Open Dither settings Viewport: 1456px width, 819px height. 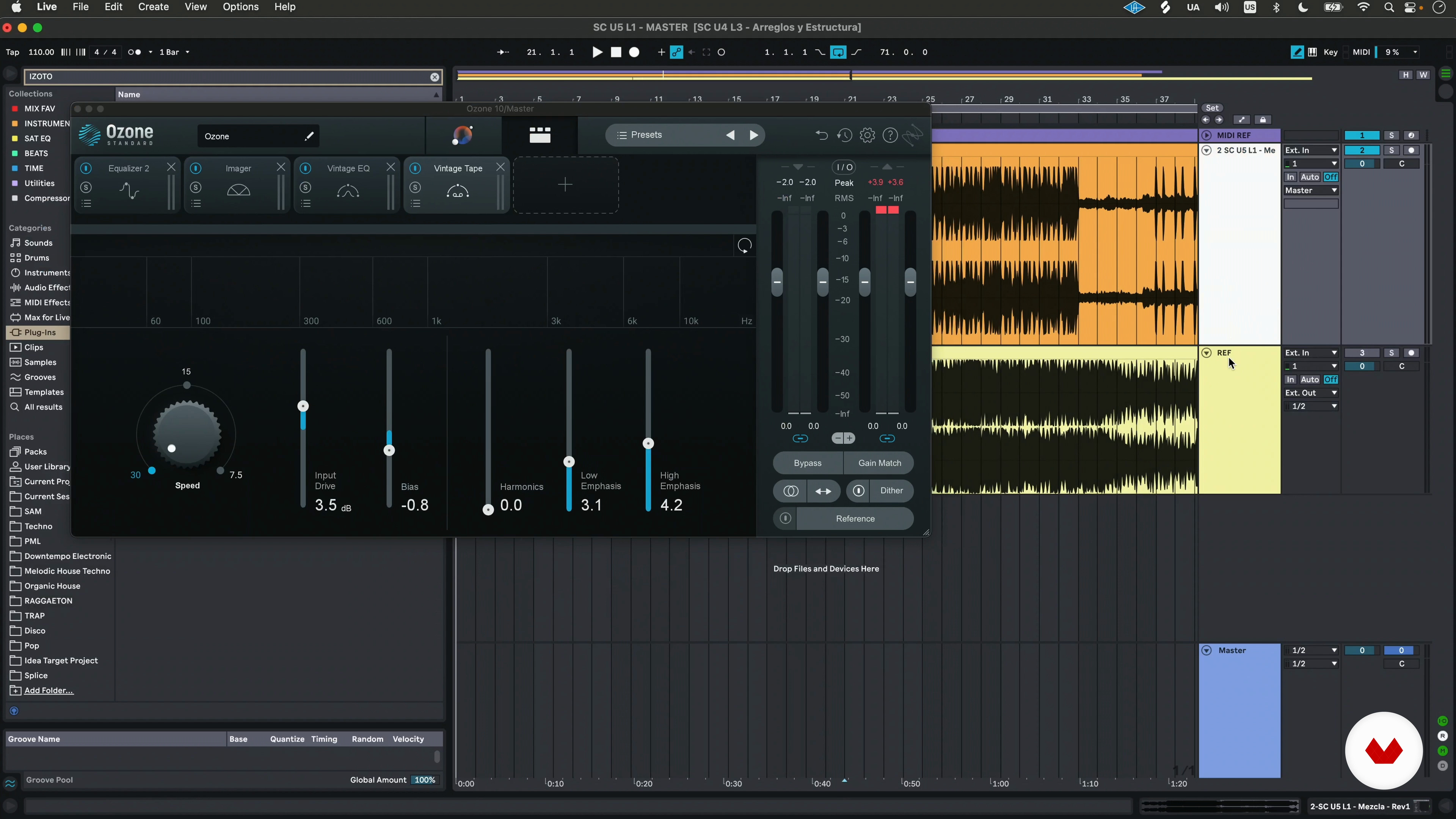(891, 491)
